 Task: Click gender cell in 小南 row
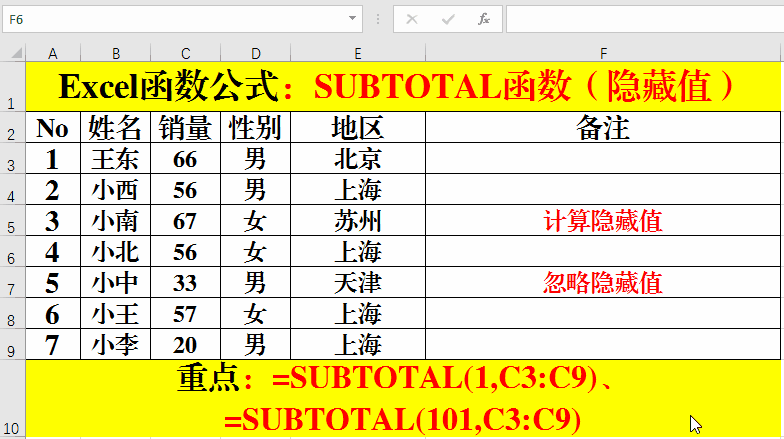256,220
